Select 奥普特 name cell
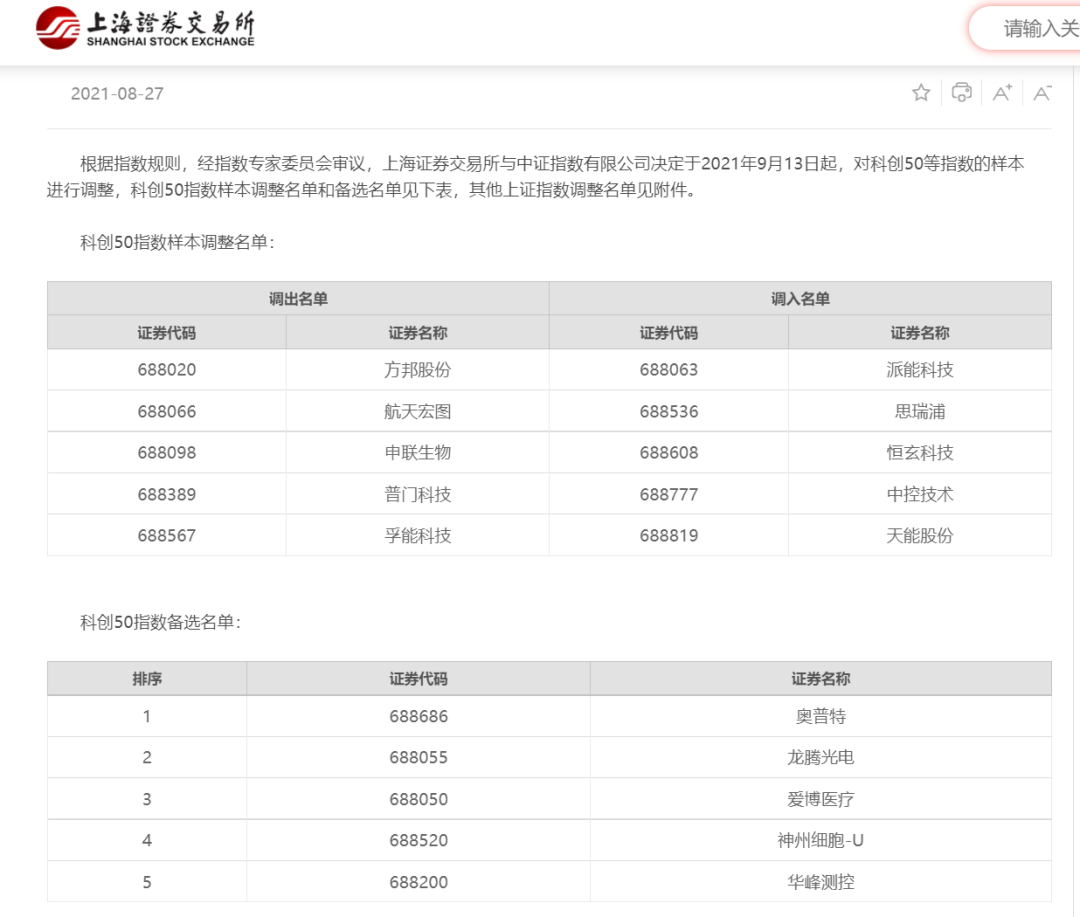This screenshot has height=917, width=1080. (x=820, y=717)
